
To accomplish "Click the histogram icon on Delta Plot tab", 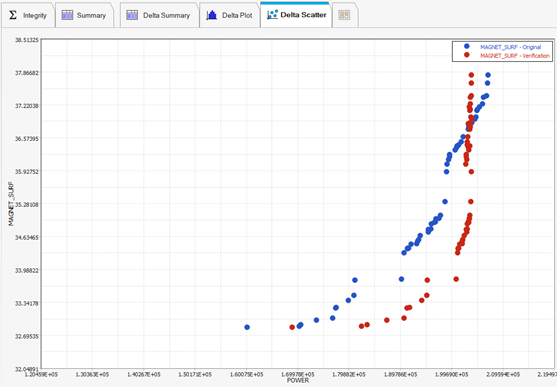I will coord(212,15).
